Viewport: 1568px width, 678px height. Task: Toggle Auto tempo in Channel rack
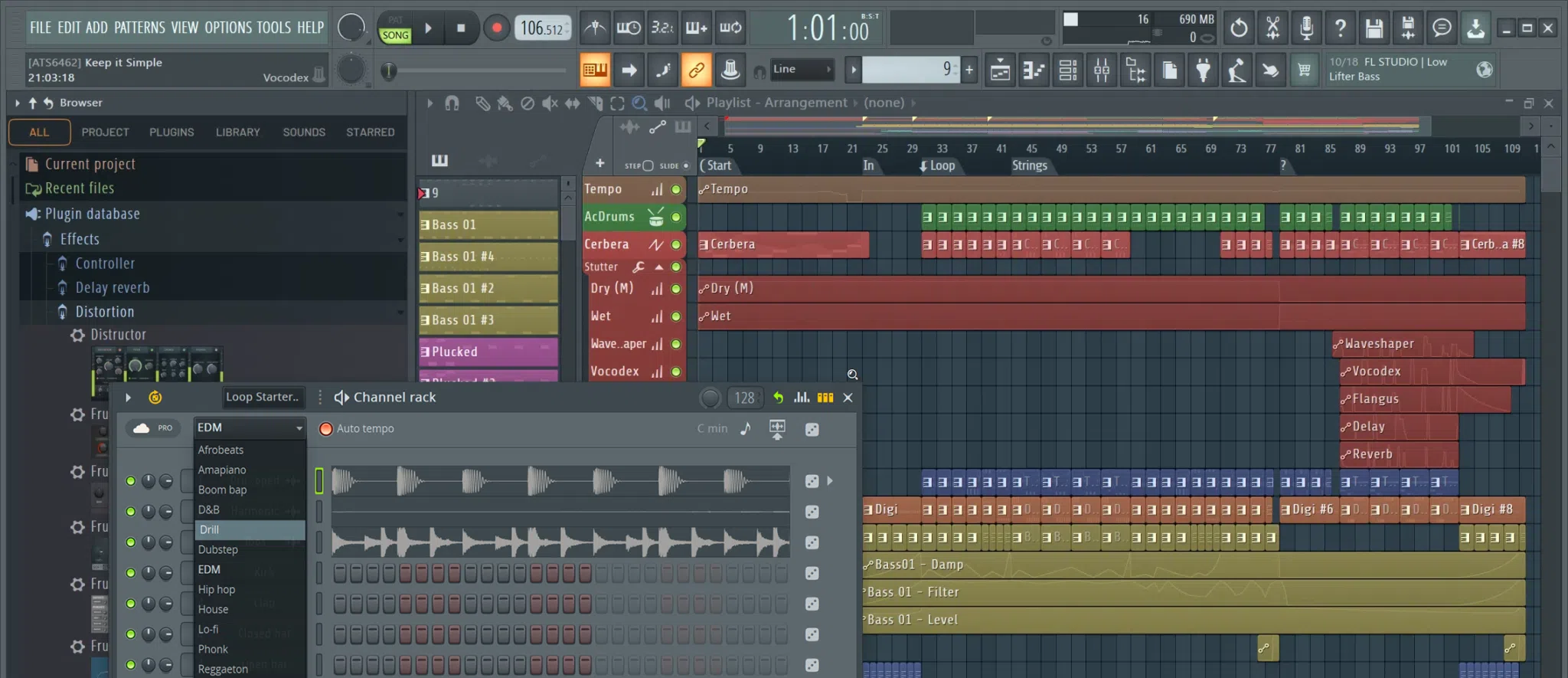coord(325,429)
